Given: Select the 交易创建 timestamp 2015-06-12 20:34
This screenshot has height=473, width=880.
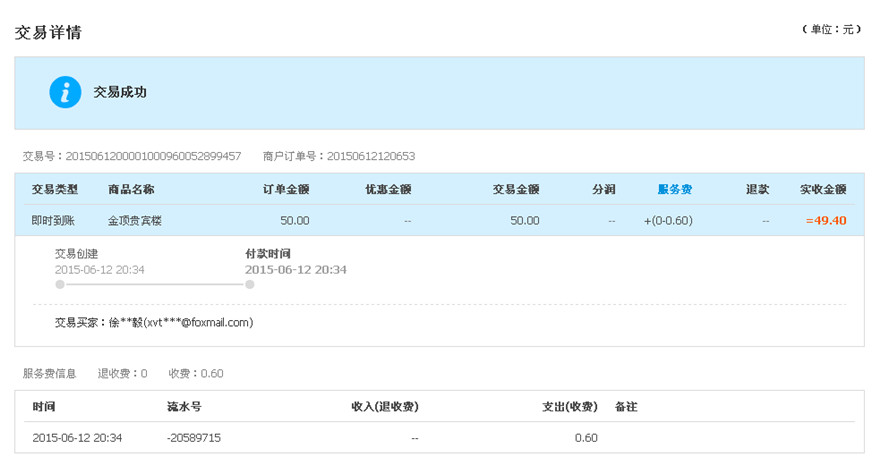Looking at the screenshot, I should pyautogui.click(x=99, y=270).
